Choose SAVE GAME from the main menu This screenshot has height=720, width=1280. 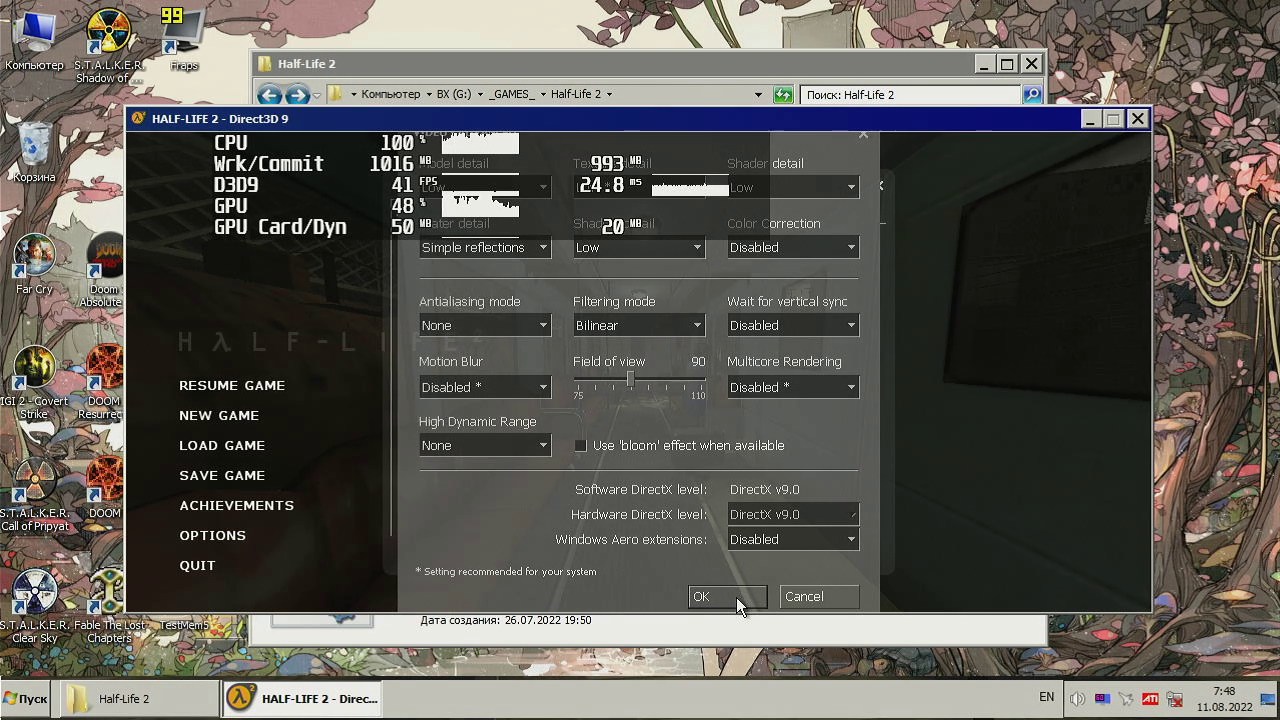click(222, 476)
